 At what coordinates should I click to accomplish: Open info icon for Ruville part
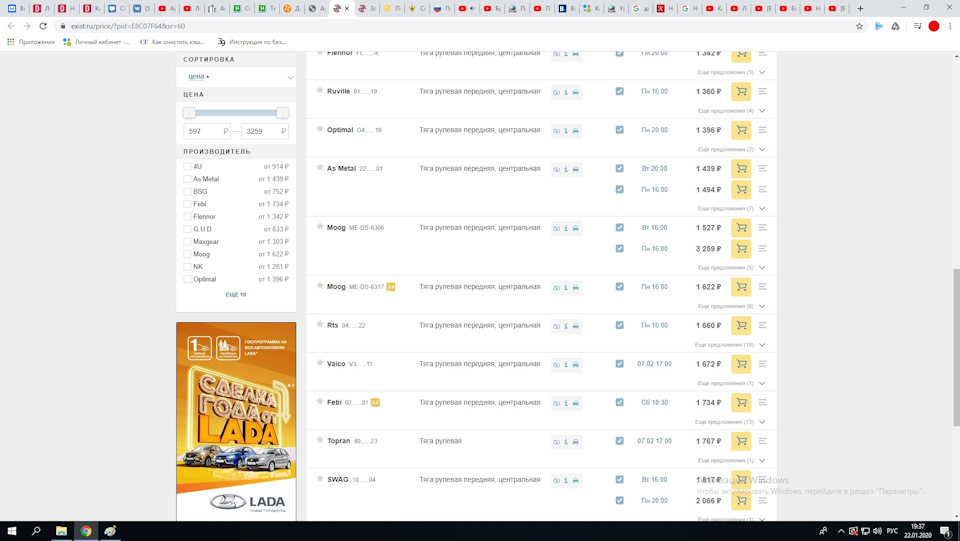tap(566, 92)
